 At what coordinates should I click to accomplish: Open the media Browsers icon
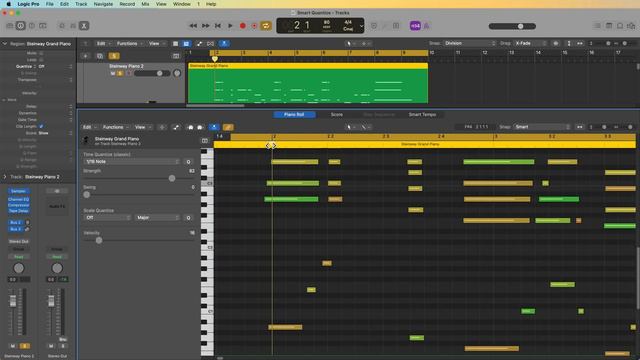coord(631,26)
